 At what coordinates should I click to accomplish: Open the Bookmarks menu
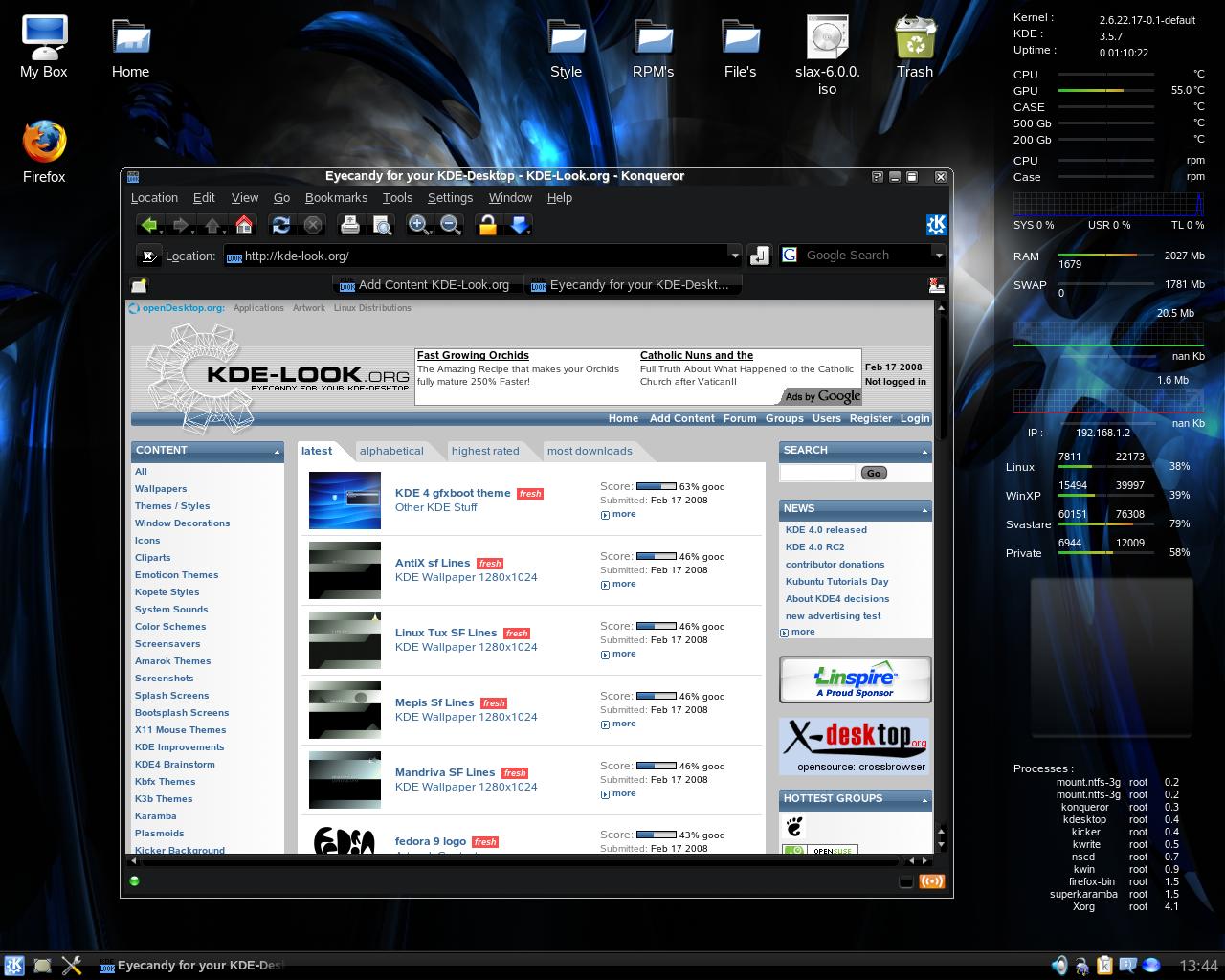coord(336,197)
